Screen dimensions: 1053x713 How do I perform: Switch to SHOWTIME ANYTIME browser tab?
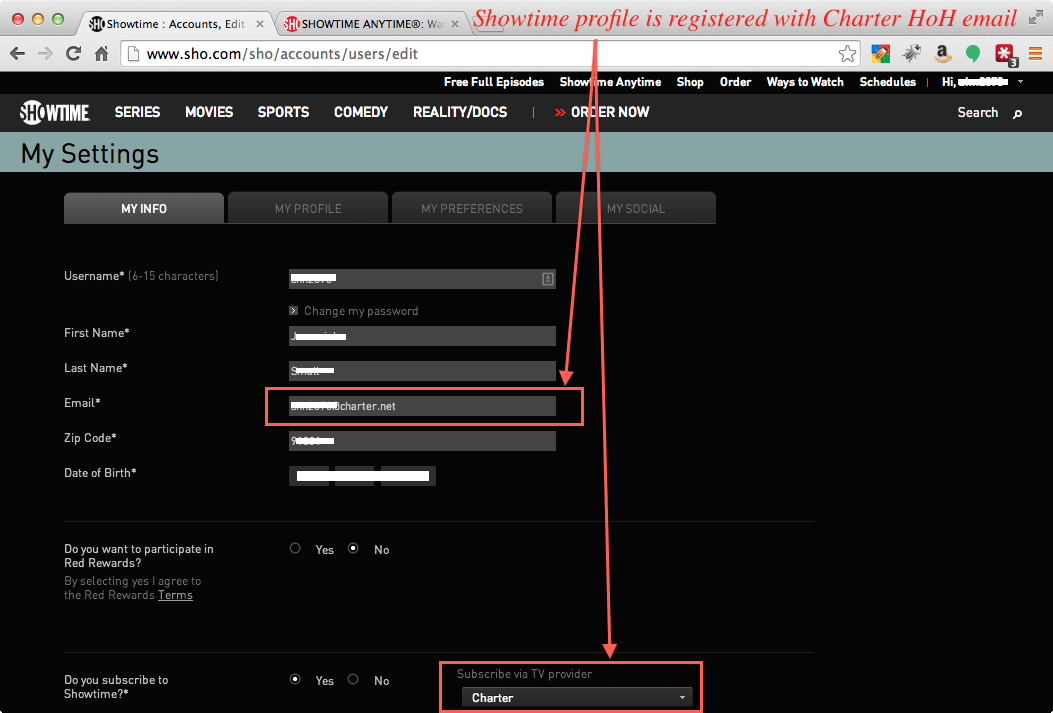click(x=371, y=24)
